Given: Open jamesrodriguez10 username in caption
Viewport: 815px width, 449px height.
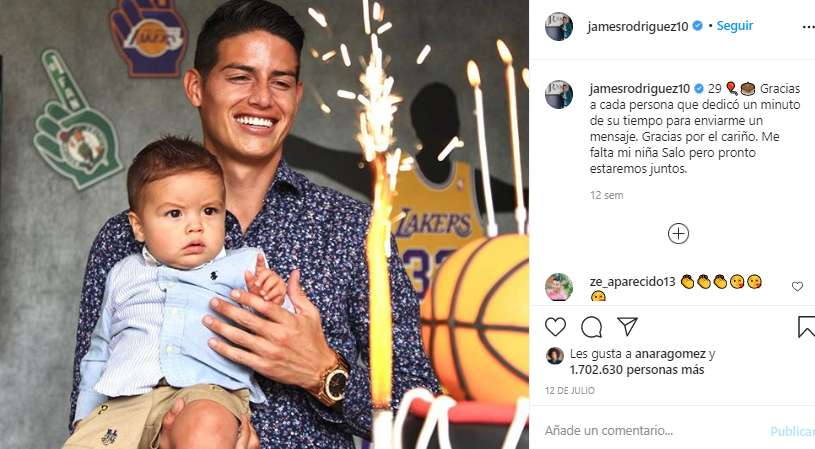Looking at the screenshot, I should click(640, 89).
